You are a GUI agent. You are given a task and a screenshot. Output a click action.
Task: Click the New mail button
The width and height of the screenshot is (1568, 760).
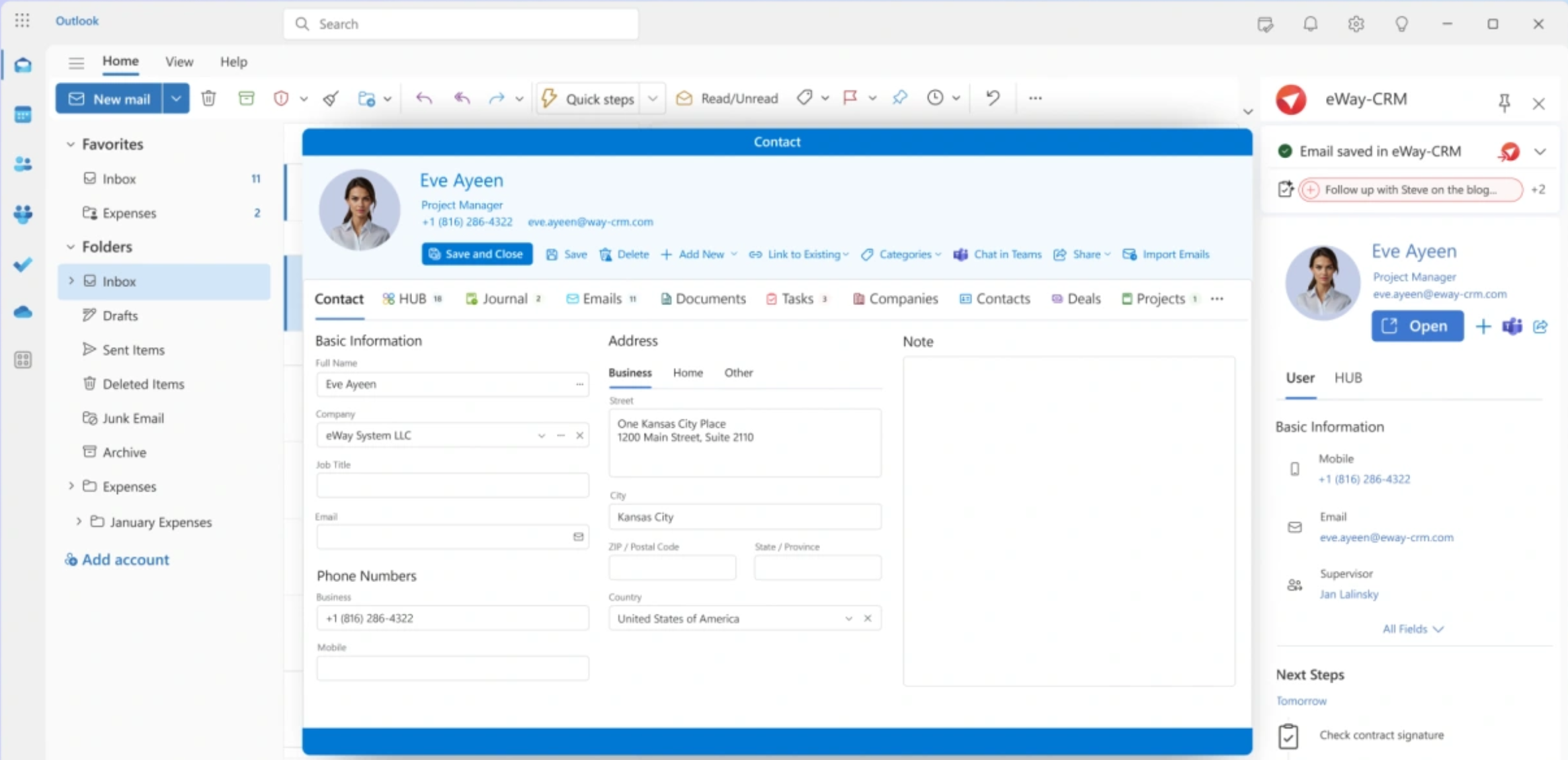[x=109, y=99]
